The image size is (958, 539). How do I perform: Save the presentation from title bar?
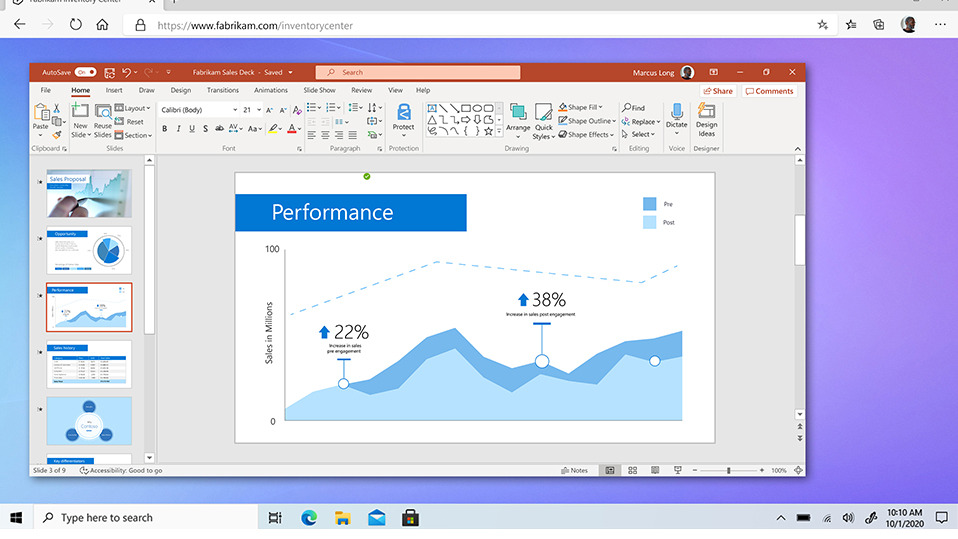click(109, 73)
